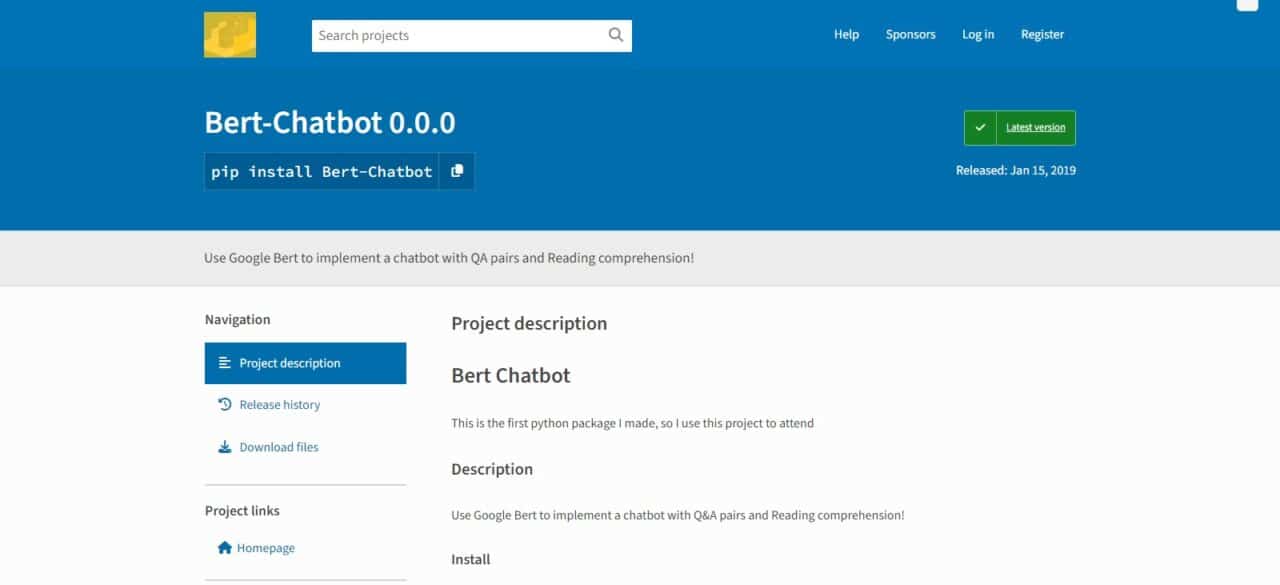The image size is (1280, 585).
Task: Open the Sponsors page
Action: (x=910, y=34)
